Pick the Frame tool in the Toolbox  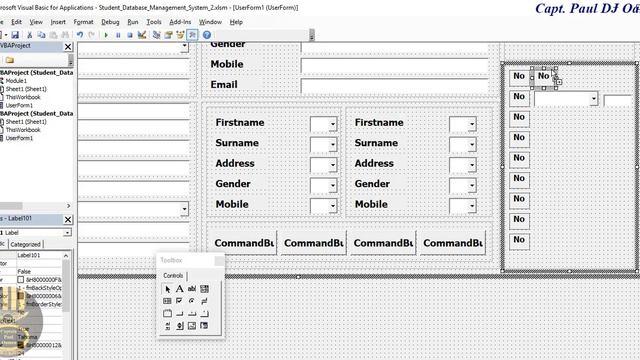[167, 313]
